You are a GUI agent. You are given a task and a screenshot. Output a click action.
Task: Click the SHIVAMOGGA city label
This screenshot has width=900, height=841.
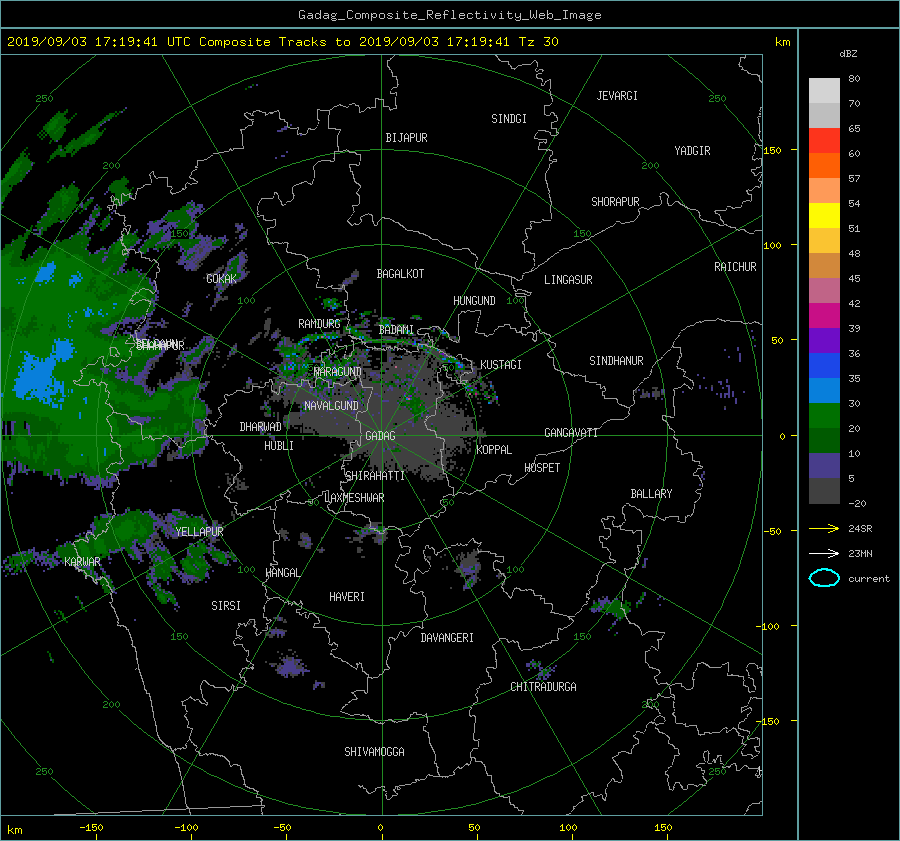pyautogui.click(x=374, y=752)
